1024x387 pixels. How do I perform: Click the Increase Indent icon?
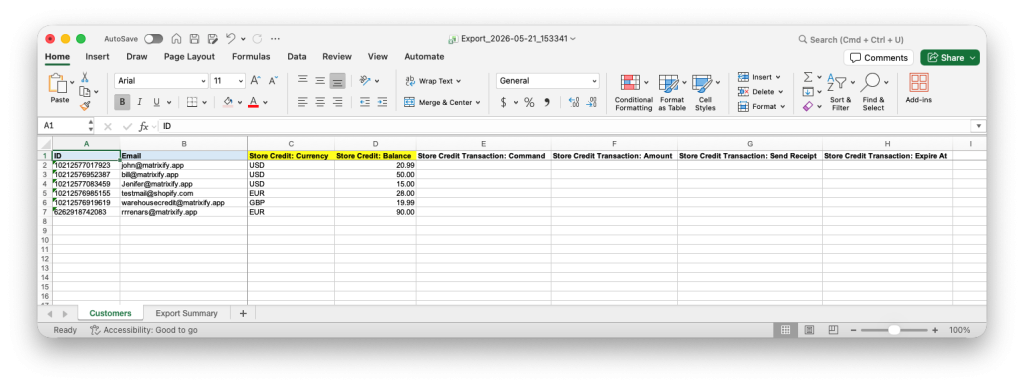click(x=382, y=102)
